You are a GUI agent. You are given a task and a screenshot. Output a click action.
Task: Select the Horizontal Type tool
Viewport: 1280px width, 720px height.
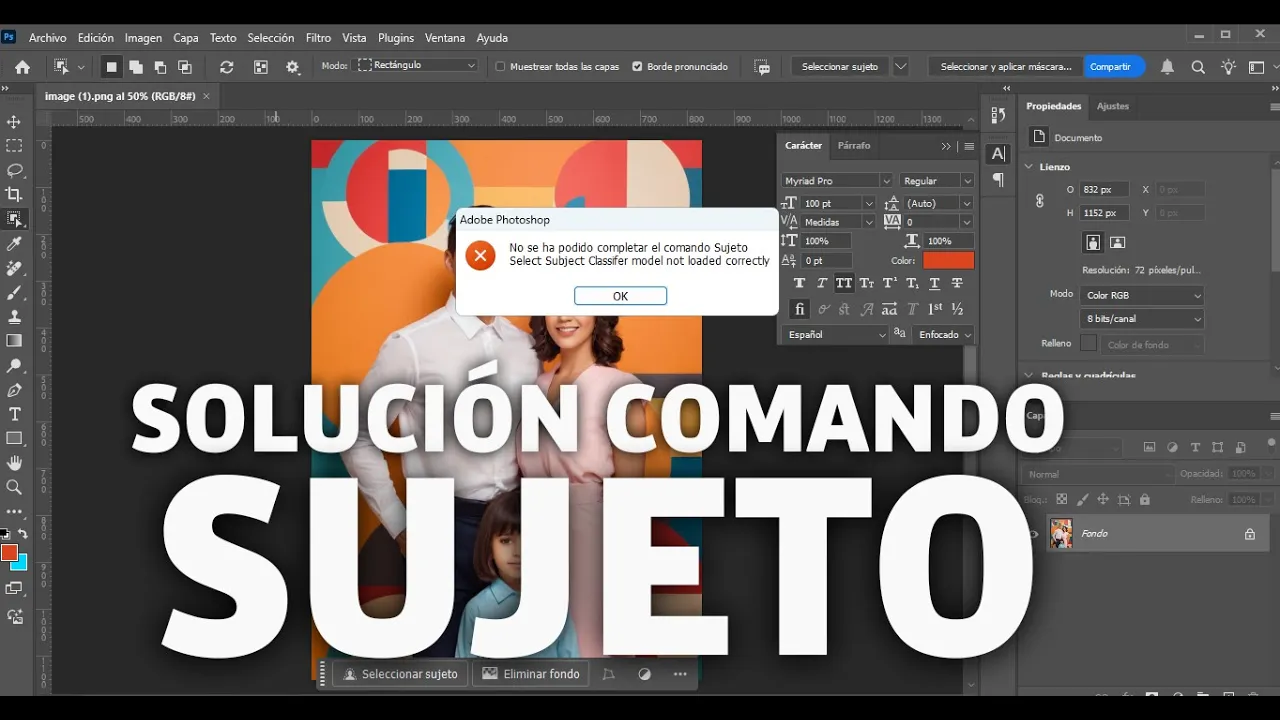(x=14, y=414)
